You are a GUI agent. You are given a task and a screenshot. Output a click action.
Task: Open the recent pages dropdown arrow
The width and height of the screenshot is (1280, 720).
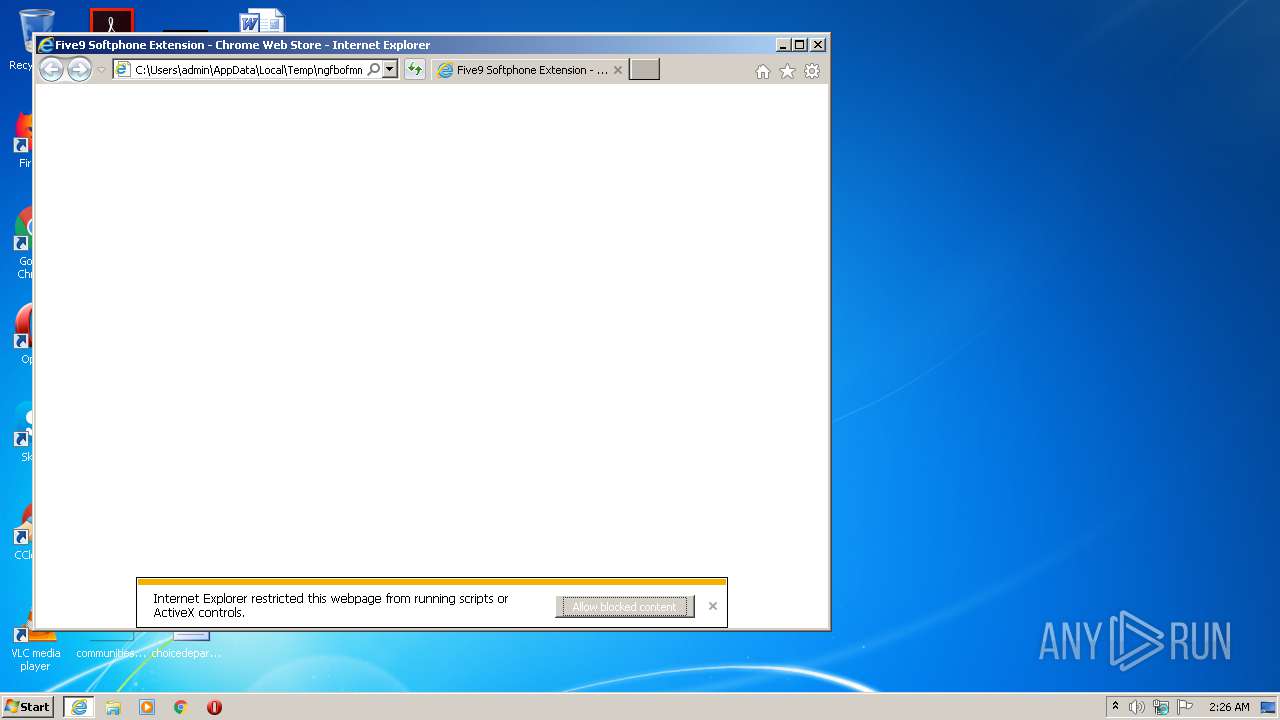[101, 70]
